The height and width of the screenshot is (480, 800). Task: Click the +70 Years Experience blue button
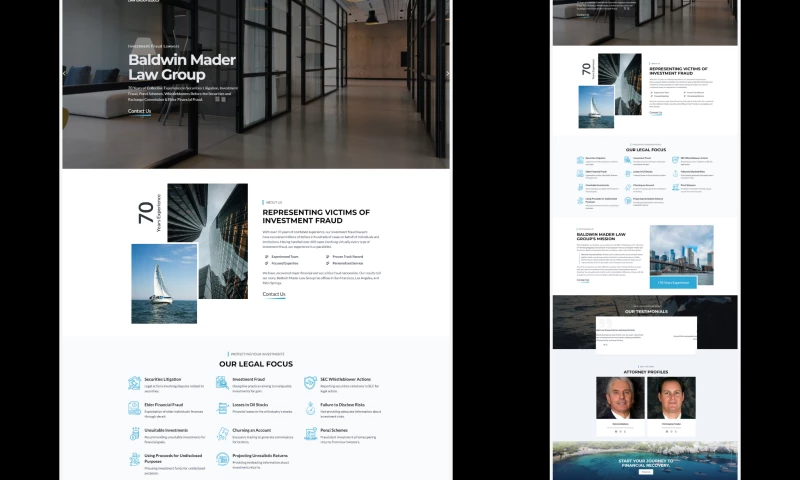click(x=673, y=283)
